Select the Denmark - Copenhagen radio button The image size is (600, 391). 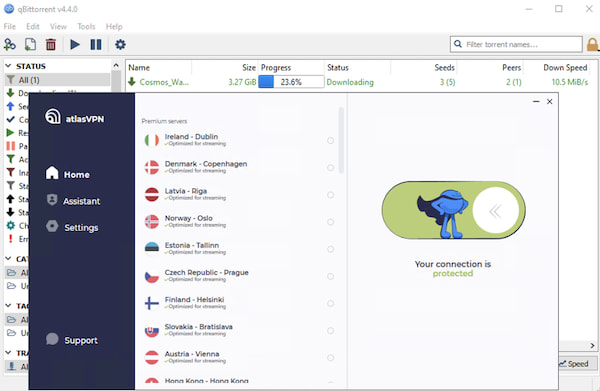coord(331,168)
